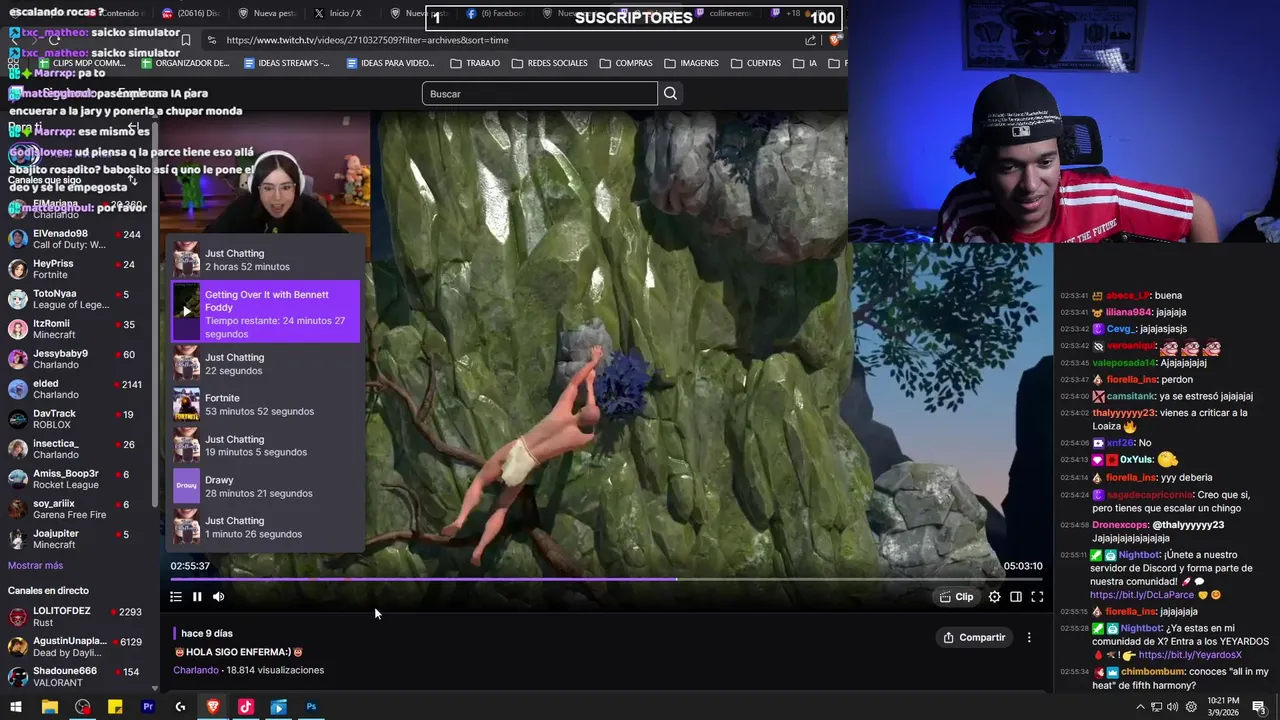Open HeyPriss channel in sidebar
The image size is (1280, 720).
[78, 269]
